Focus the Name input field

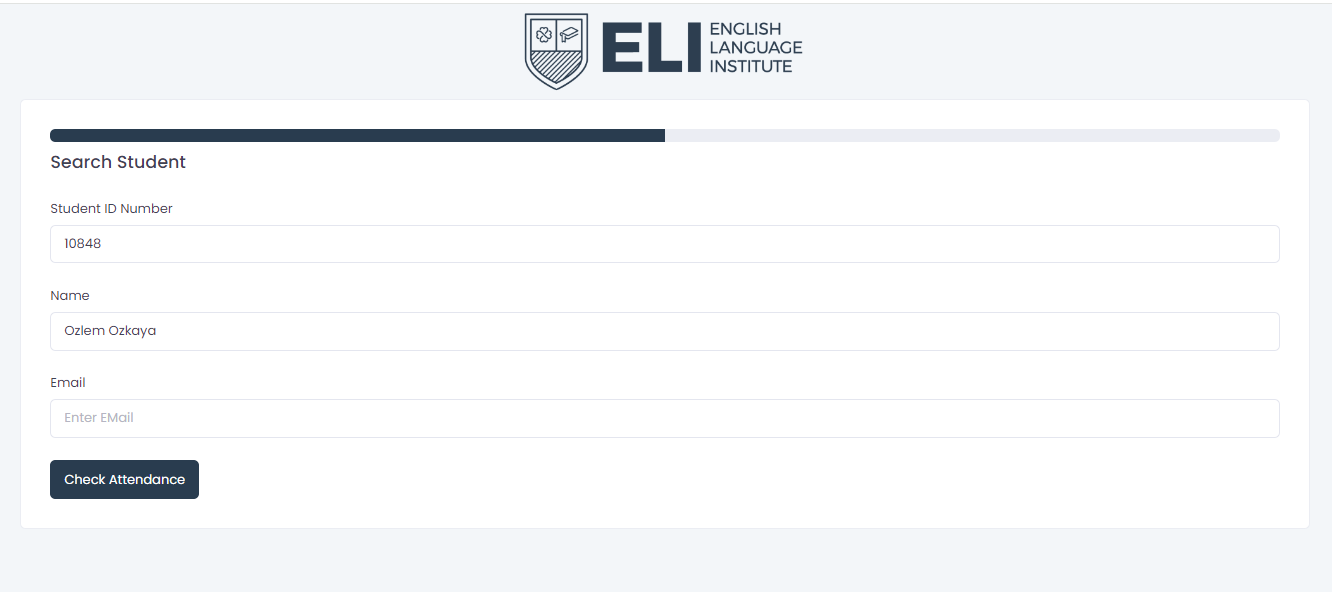pos(664,331)
